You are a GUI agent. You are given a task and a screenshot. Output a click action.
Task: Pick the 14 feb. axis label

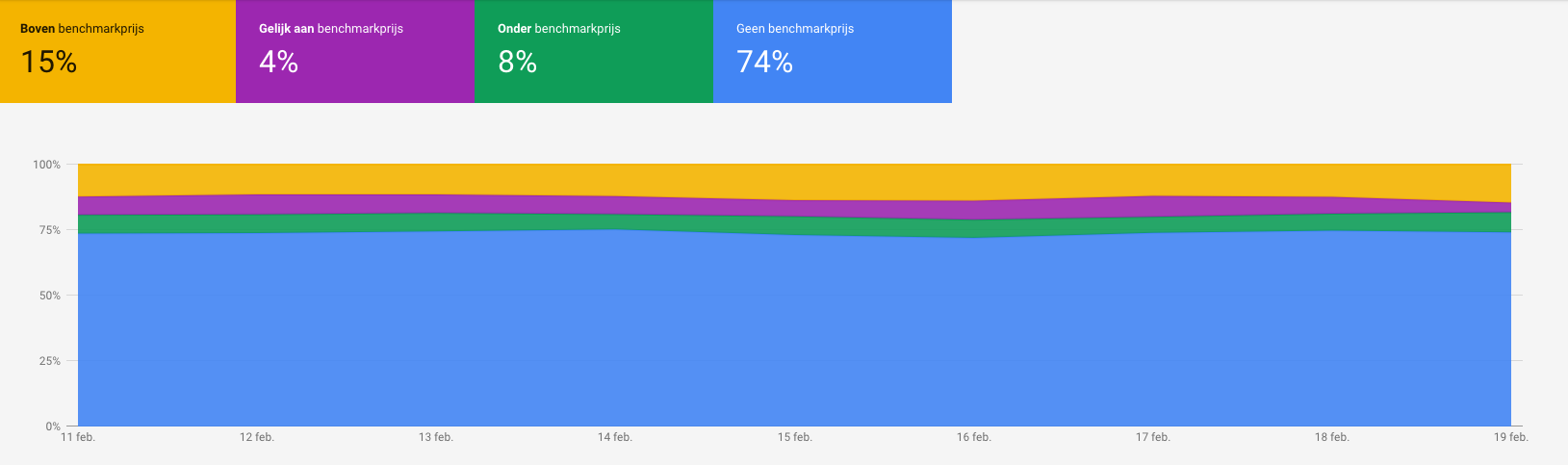[x=615, y=437]
